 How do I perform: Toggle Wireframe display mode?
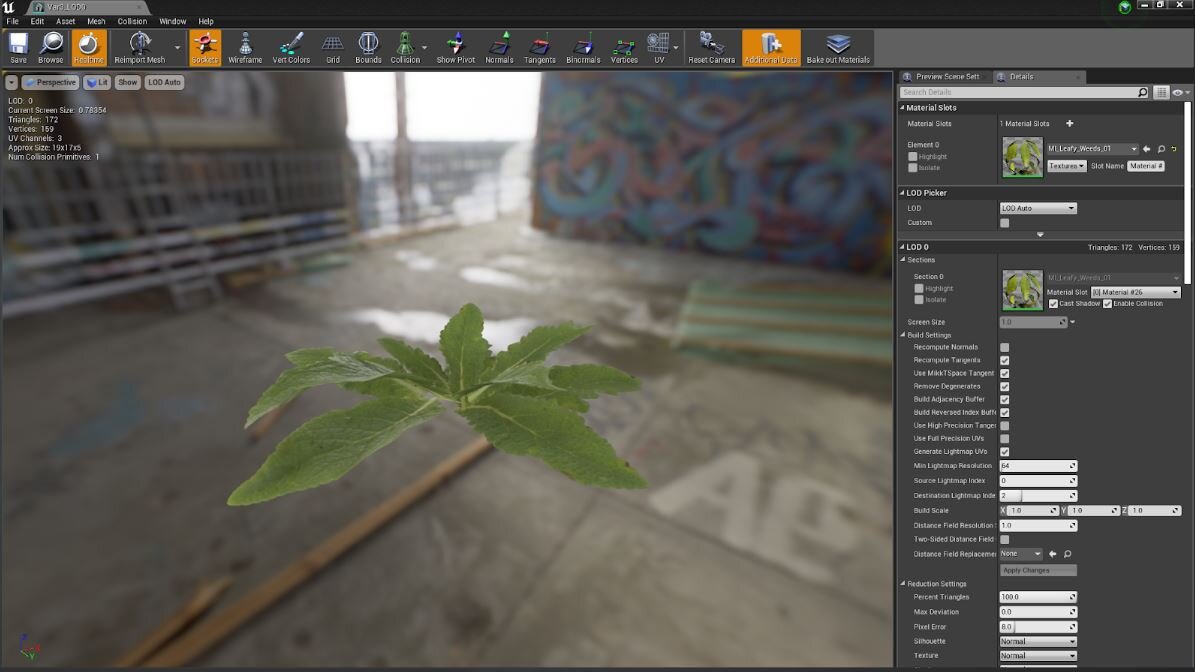(x=244, y=46)
